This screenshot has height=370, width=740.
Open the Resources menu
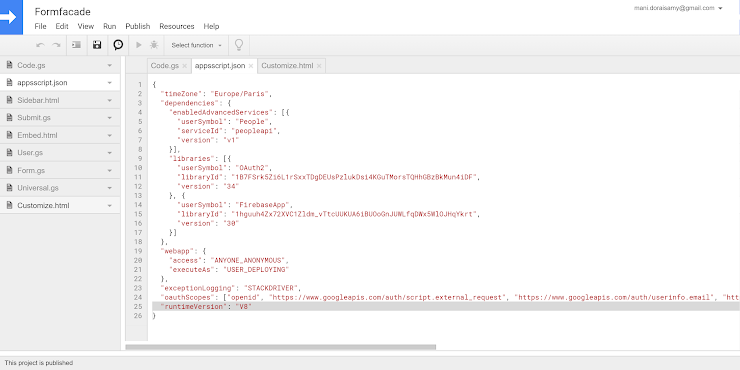(x=177, y=26)
